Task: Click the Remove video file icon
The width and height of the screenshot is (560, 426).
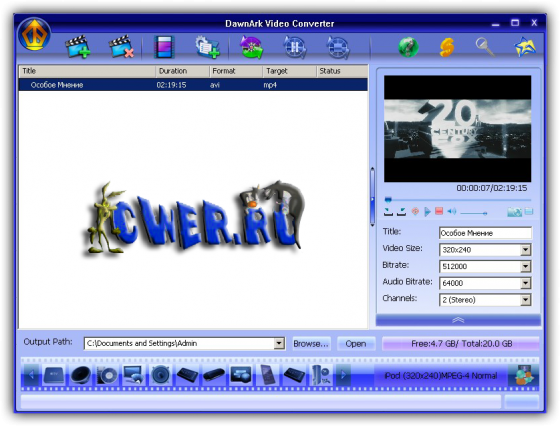Action: click(121, 46)
